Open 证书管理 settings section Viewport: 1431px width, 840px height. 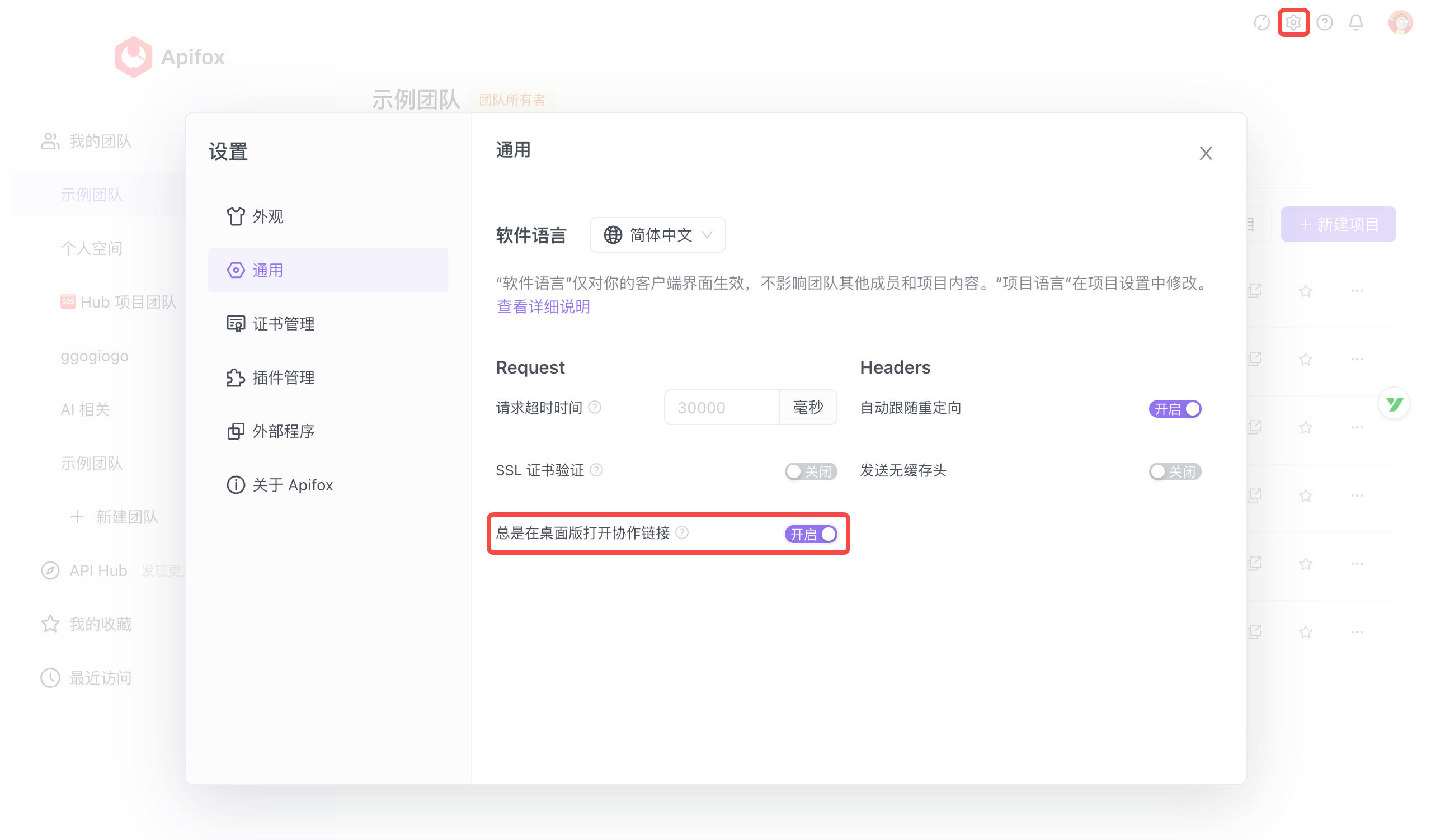[283, 323]
